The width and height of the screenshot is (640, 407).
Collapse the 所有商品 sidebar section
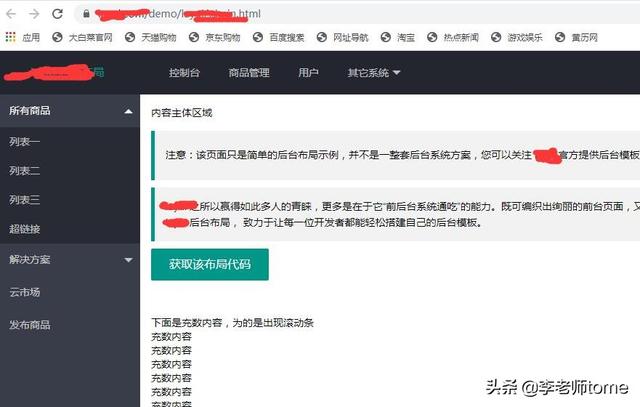pyautogui.click(x=70, y=111)
